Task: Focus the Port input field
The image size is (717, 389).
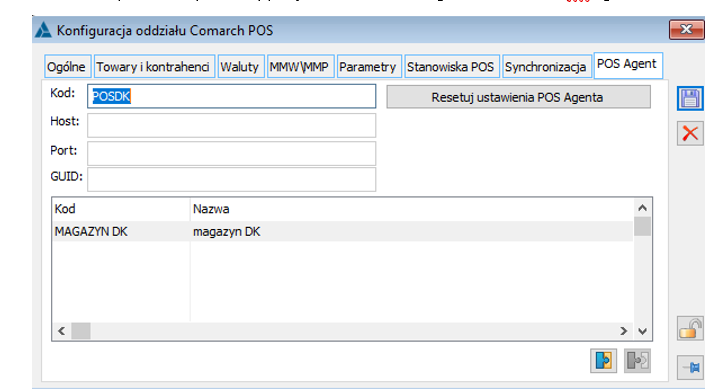Action: click(232, 154)
